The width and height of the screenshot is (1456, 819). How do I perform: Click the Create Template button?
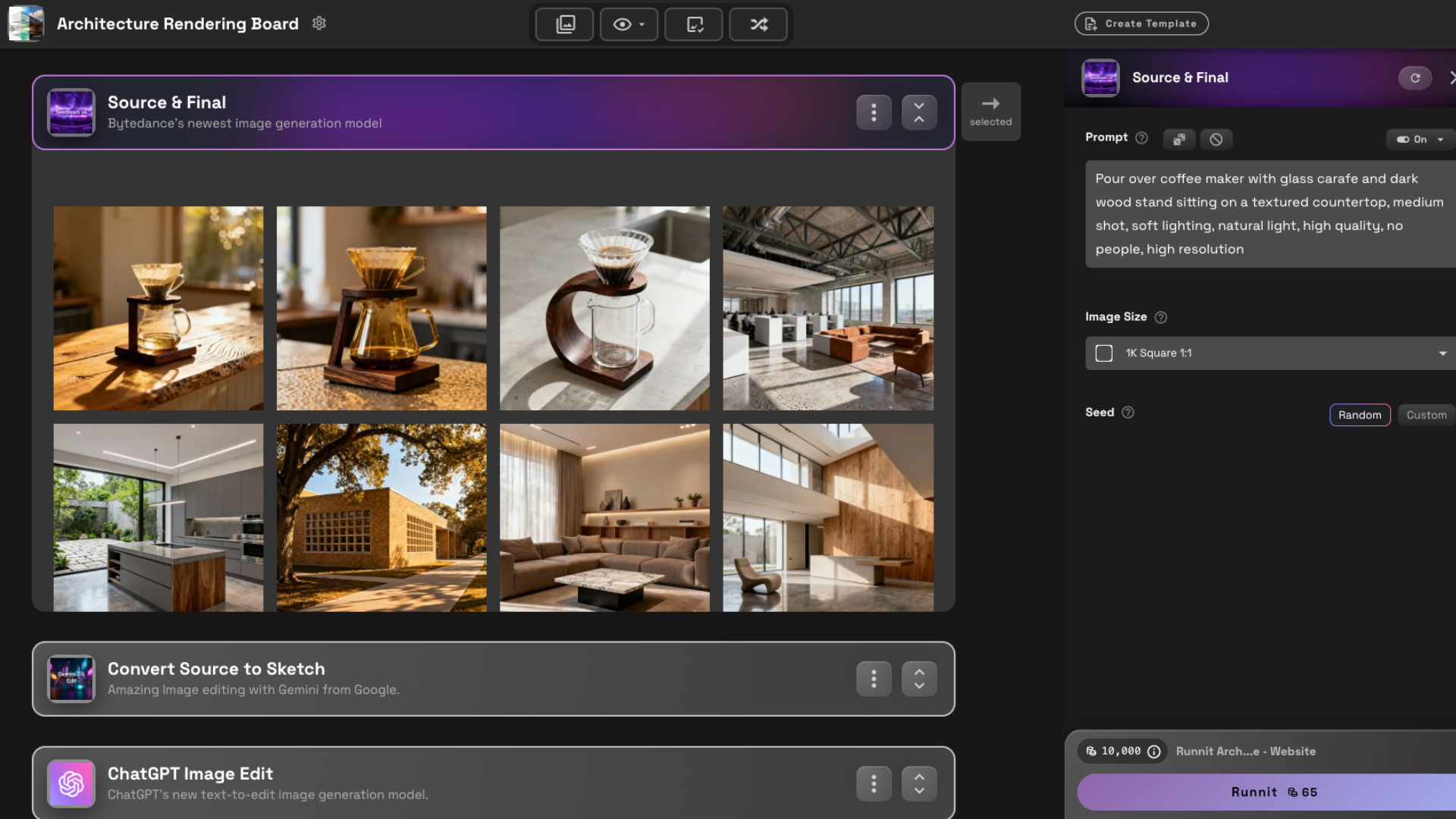tap(1141, 24)
